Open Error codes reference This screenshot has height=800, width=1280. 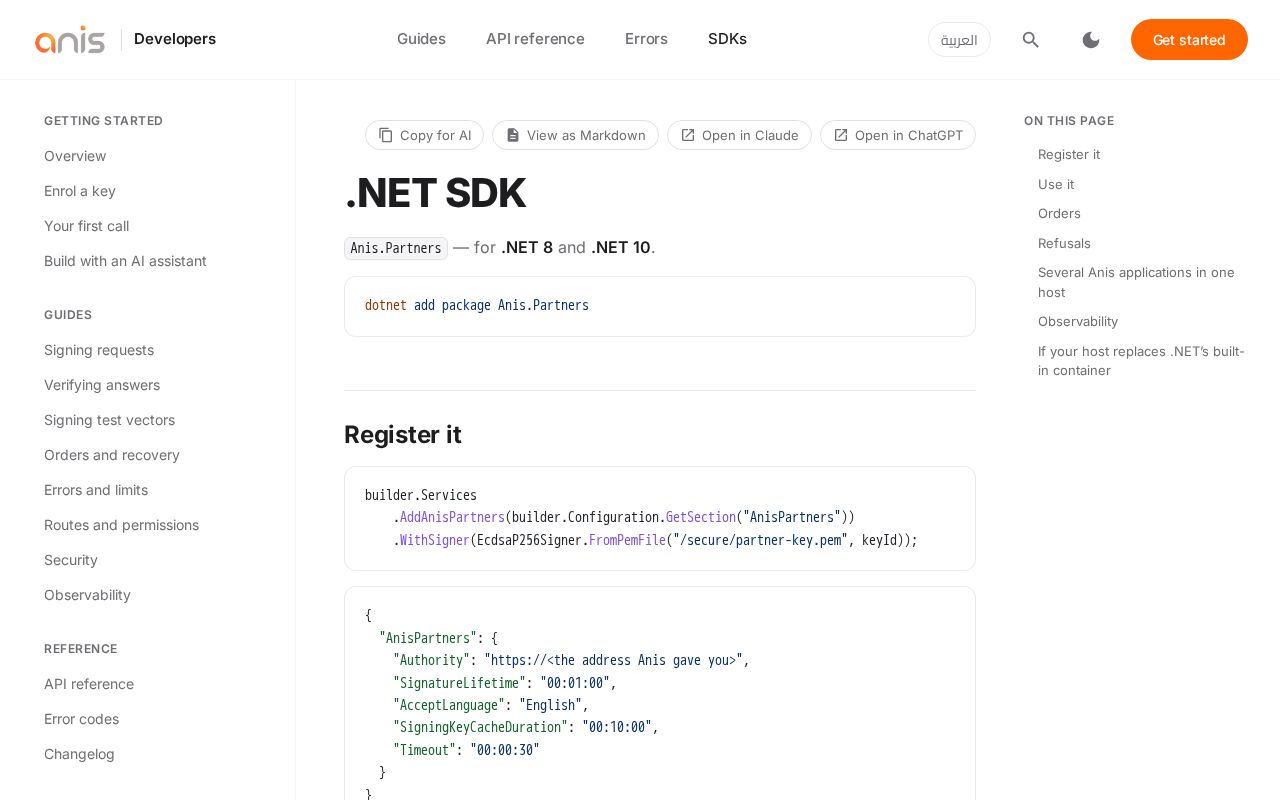(81, 719)
